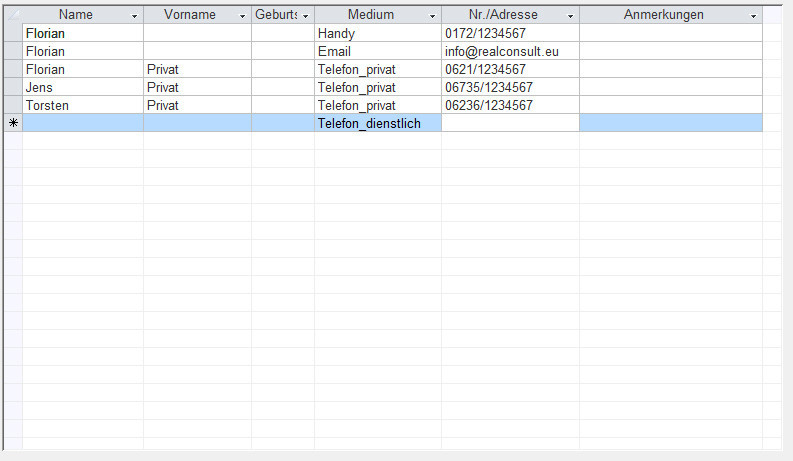The width and height of the screenshot is (793, 461).
Task: Click the Anmerkungen field of the Handy row
Action: tap(671, 33)
